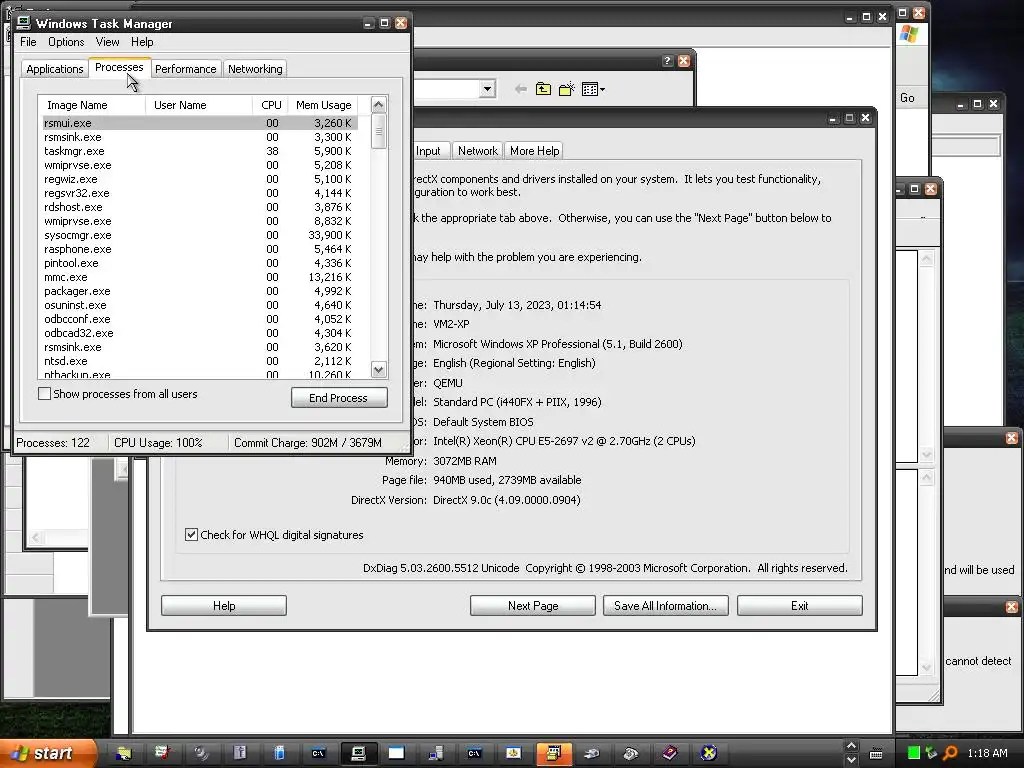Image resolution: width=1024 pixels, height=768 pixels.
Task: Click the Up One Level folder icon
Action: point(543,89)
